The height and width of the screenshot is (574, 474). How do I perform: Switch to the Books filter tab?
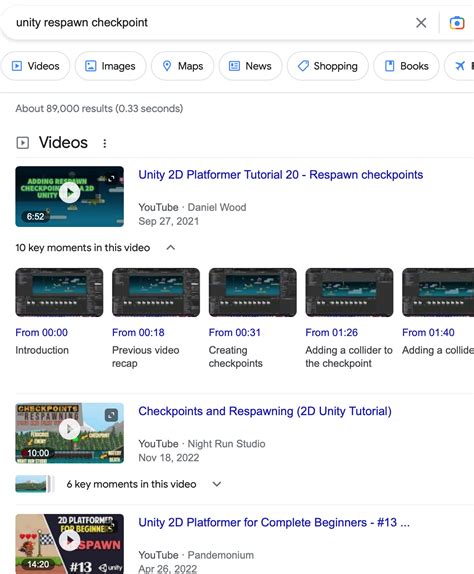[x=406, y=66]
